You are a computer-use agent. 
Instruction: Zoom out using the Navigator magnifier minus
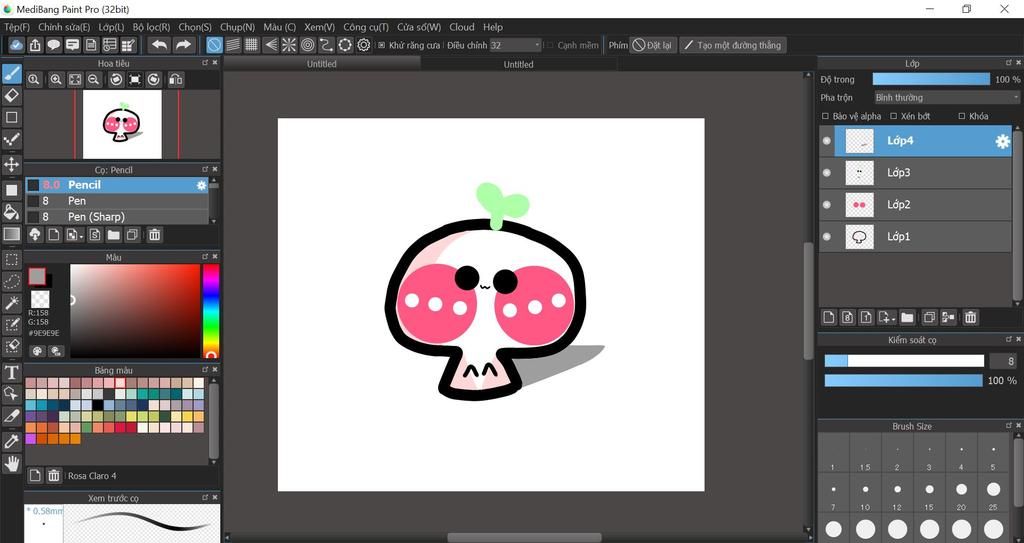click(x=94, y=79)
